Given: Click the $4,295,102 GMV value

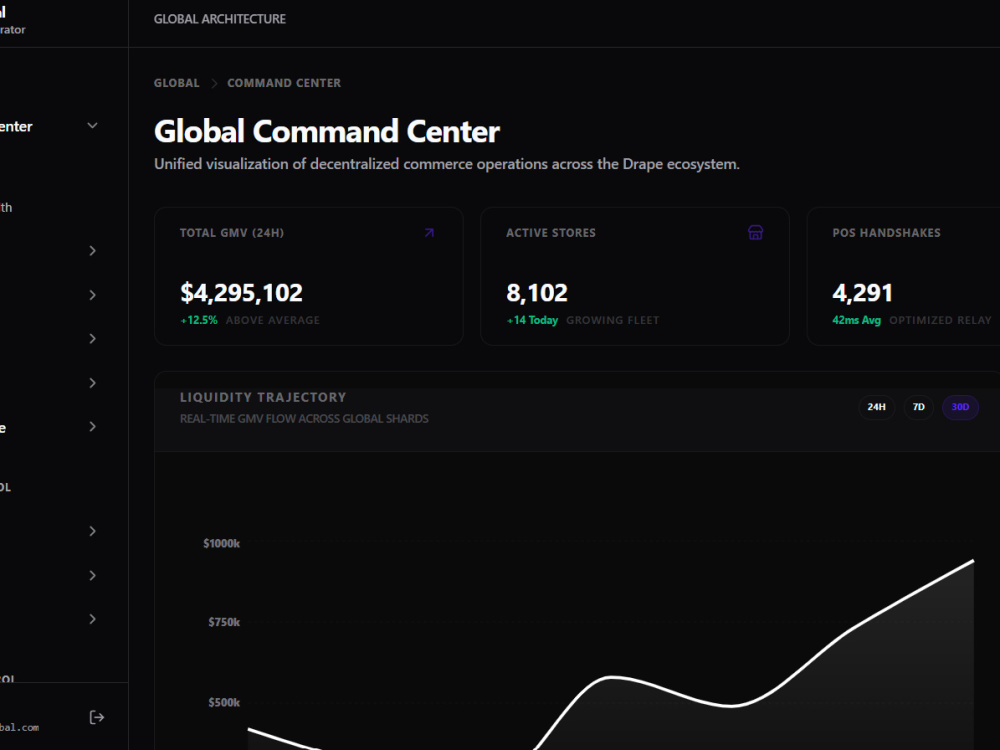Looking at the screenshot, I should coord(241,293).
